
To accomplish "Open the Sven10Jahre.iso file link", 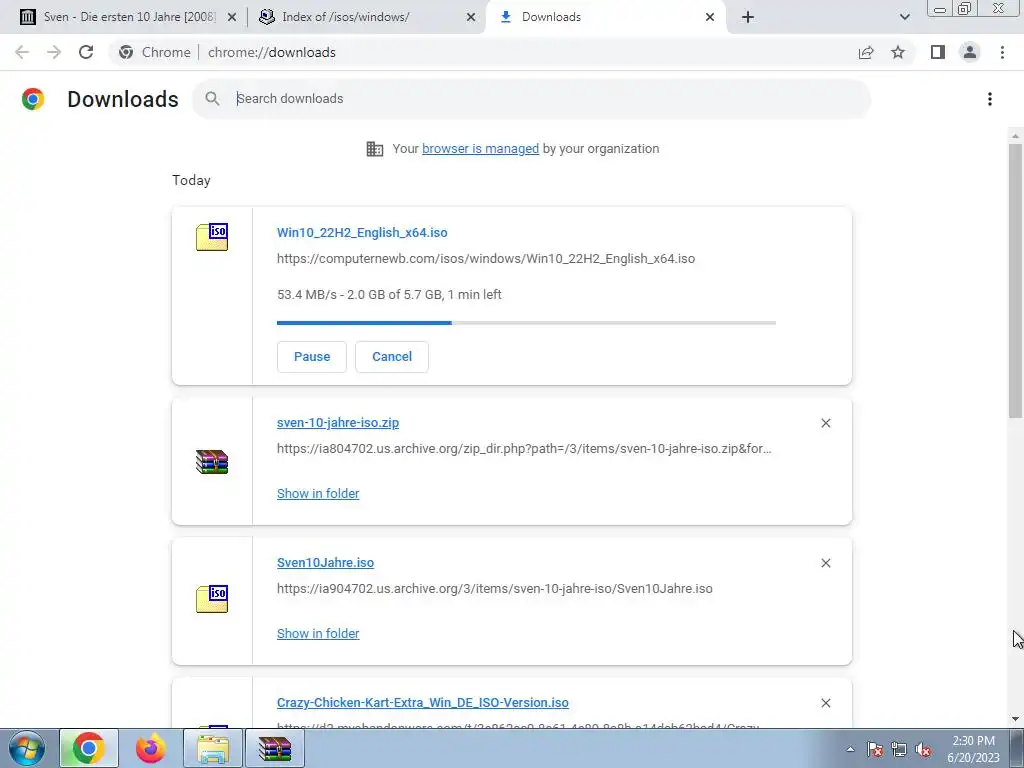I will [x=325, y=562].
